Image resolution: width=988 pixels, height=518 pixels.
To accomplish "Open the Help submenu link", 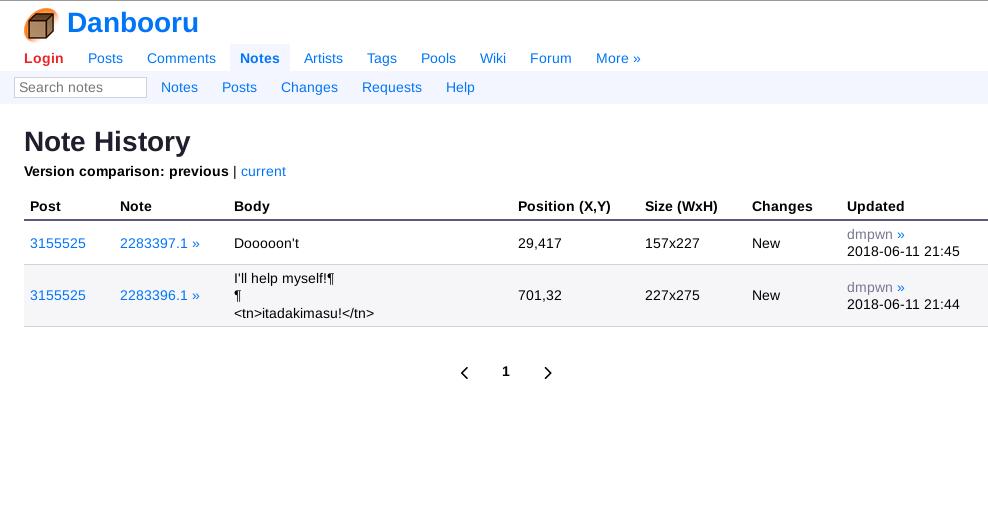I will click(460, 88).
